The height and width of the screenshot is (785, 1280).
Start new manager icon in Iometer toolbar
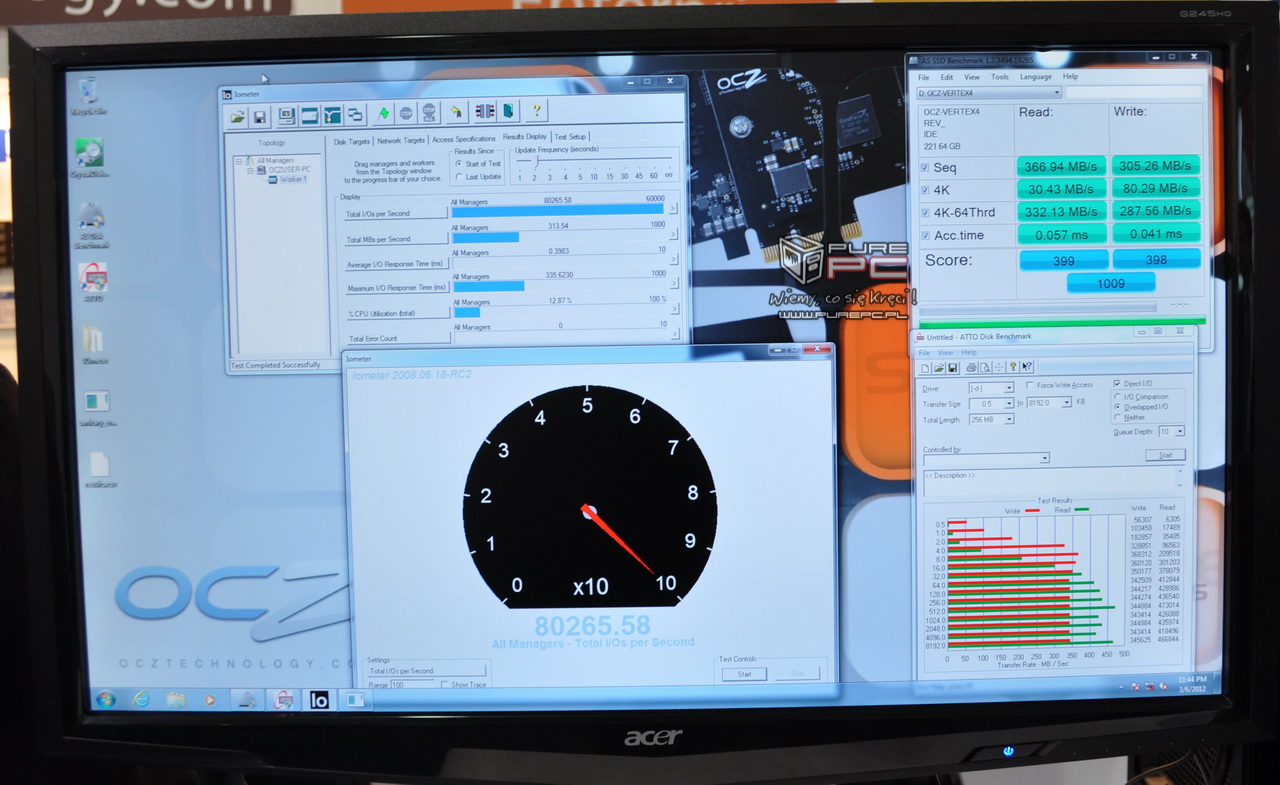coord(287,116)
